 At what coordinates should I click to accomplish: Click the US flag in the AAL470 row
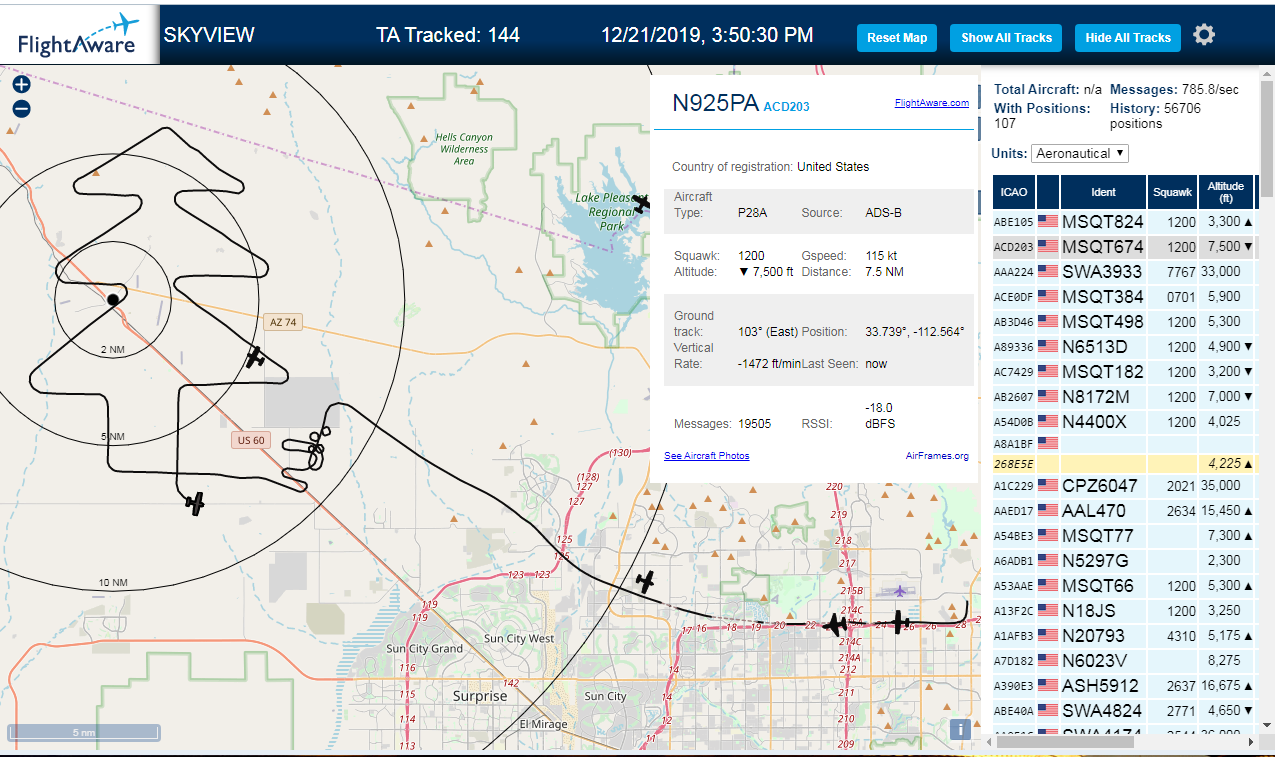pos(1048,511)
